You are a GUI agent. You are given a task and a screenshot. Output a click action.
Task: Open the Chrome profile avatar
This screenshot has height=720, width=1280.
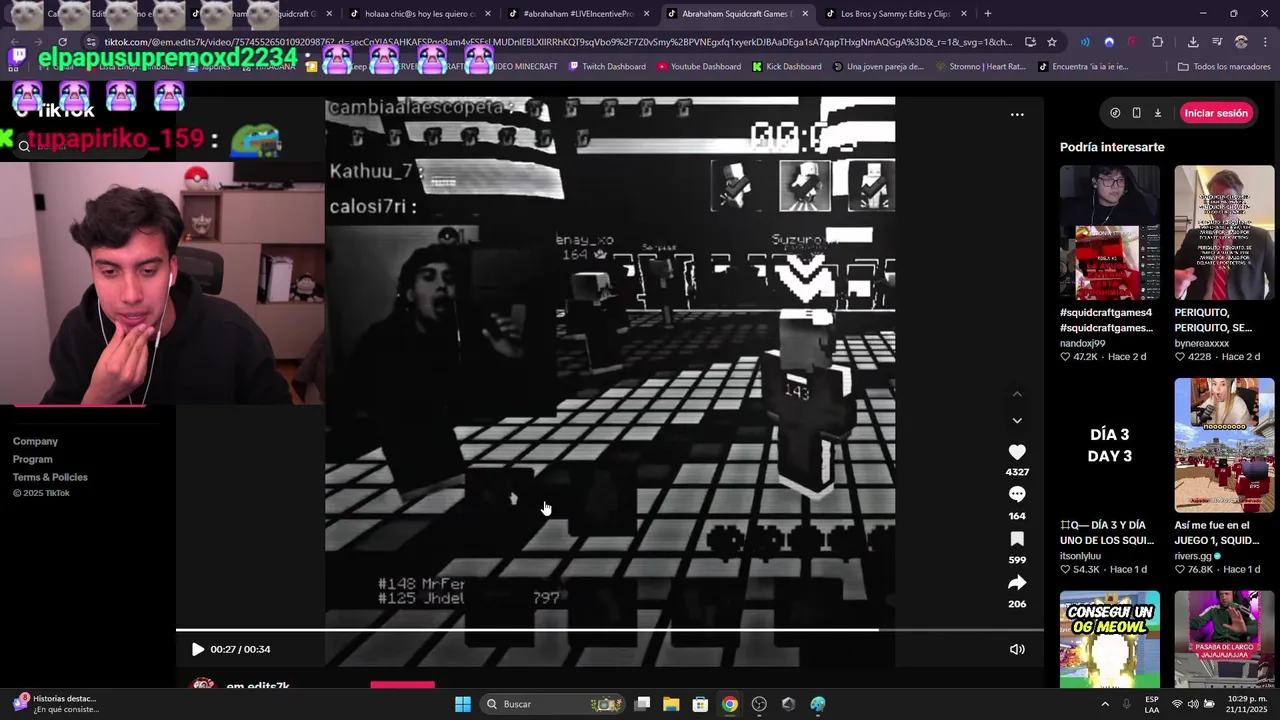1241,42
